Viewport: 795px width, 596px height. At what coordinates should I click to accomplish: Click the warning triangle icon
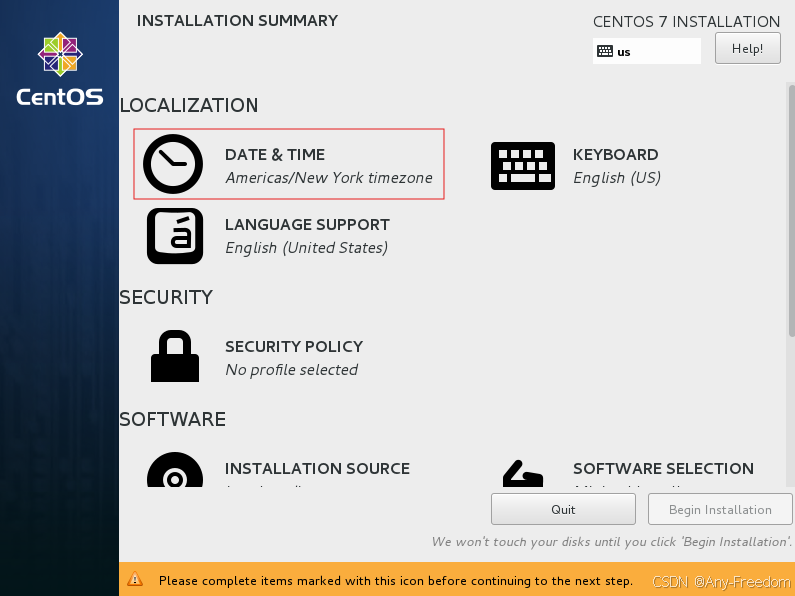click(135, 579)
